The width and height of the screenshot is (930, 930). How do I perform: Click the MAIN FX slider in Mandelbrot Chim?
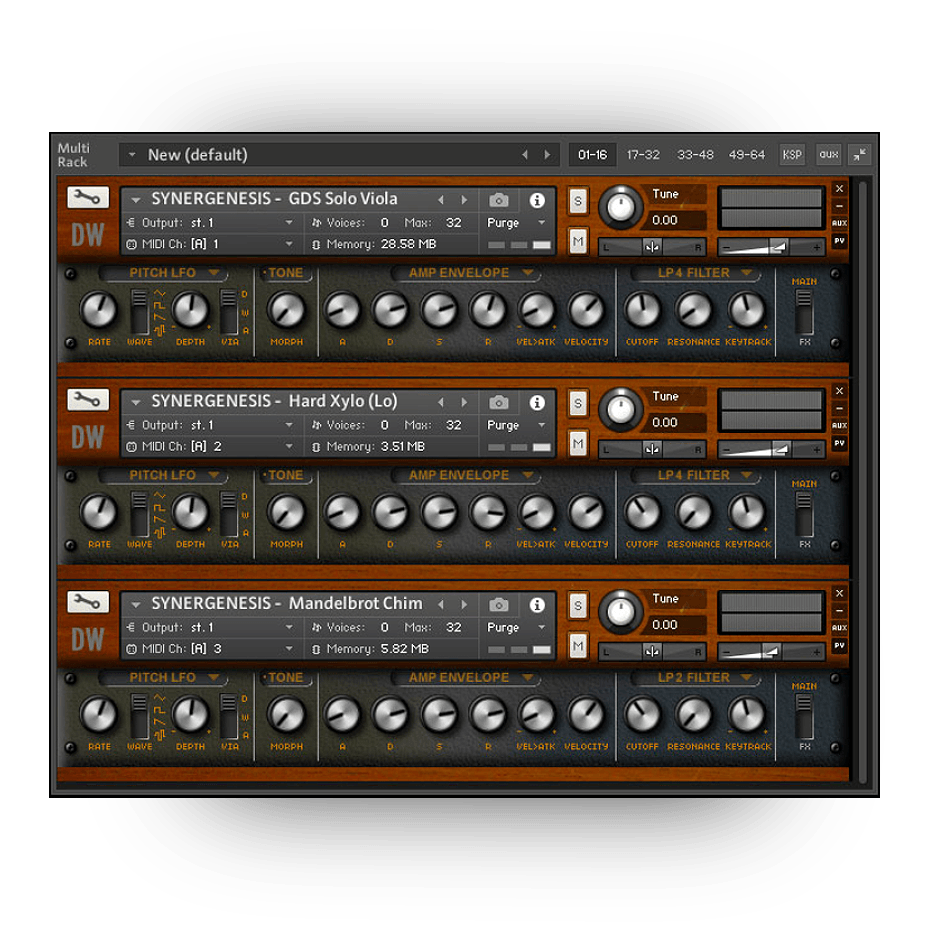pyautogui.click(x=804, y=717)
